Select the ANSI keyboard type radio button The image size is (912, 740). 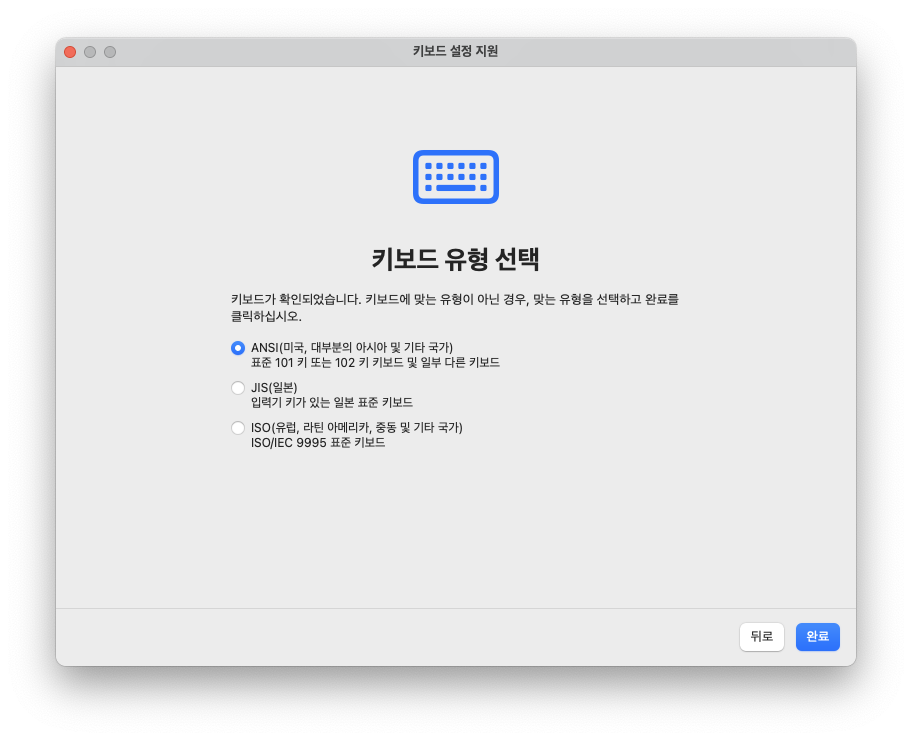point(237,348)
